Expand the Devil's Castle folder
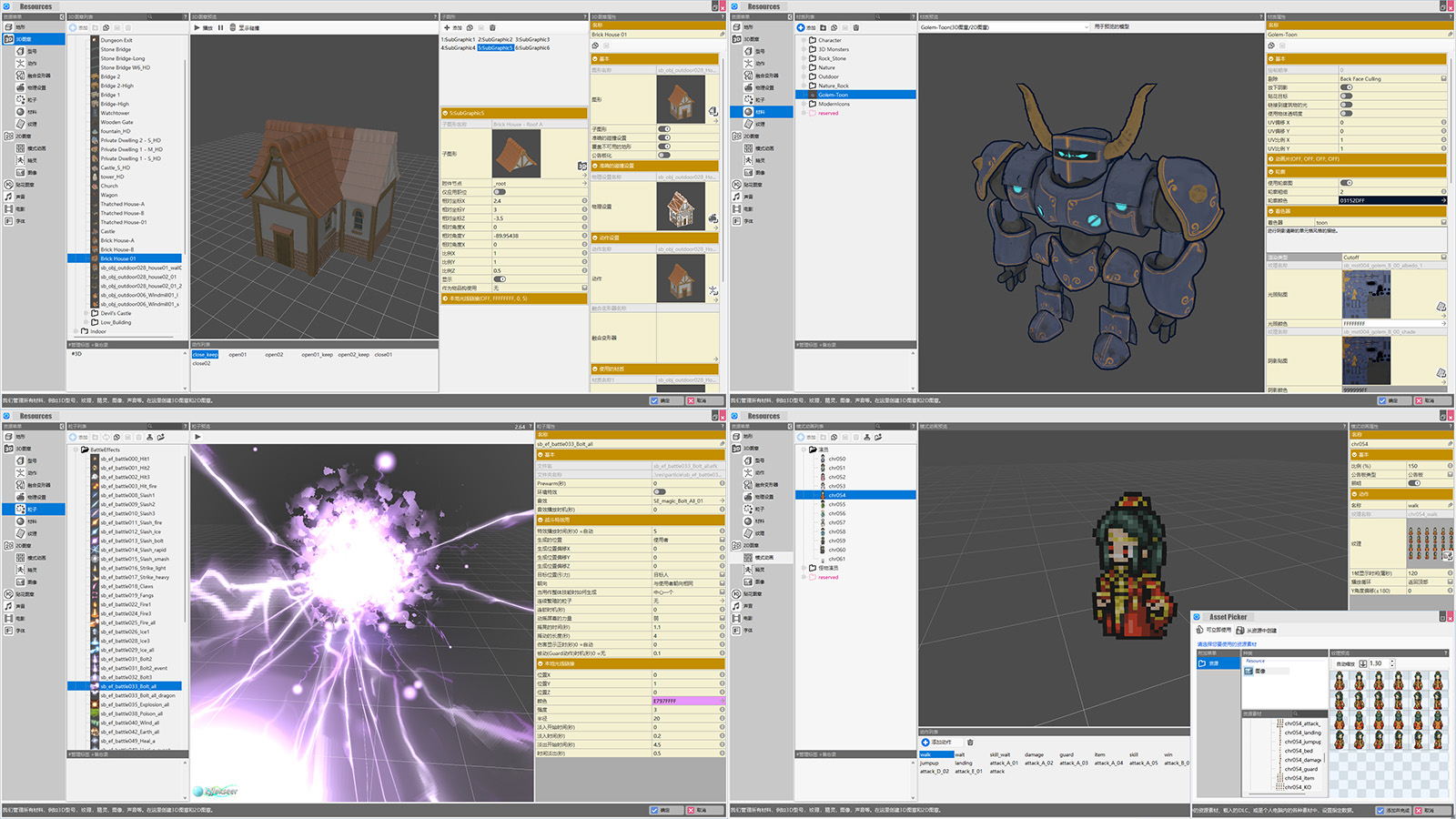 [x=86, y=313]
